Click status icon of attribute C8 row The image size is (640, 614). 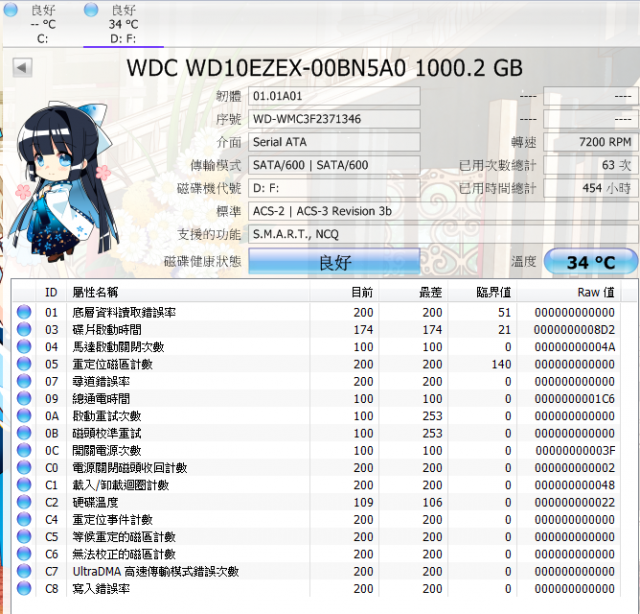pos(24,588)
